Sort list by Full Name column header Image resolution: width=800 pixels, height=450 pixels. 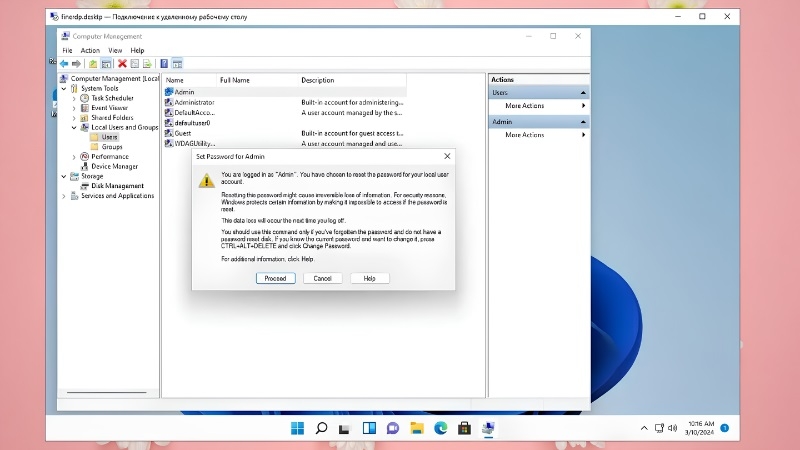(x=258, y=80)
